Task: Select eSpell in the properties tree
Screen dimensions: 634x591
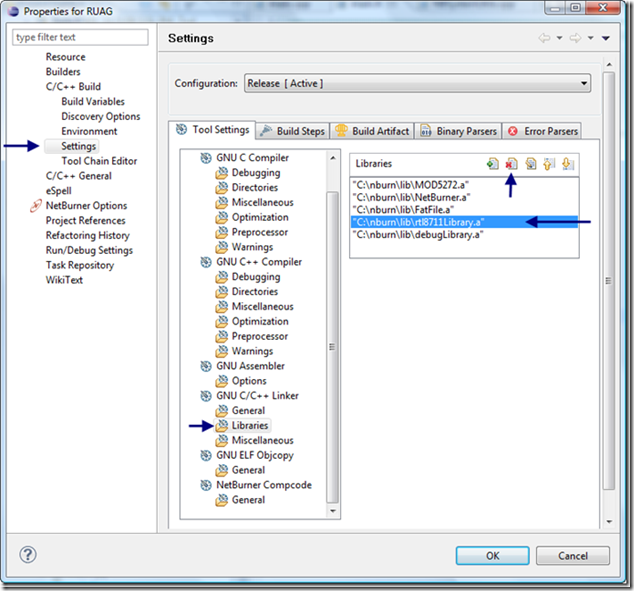Action: 59,191
